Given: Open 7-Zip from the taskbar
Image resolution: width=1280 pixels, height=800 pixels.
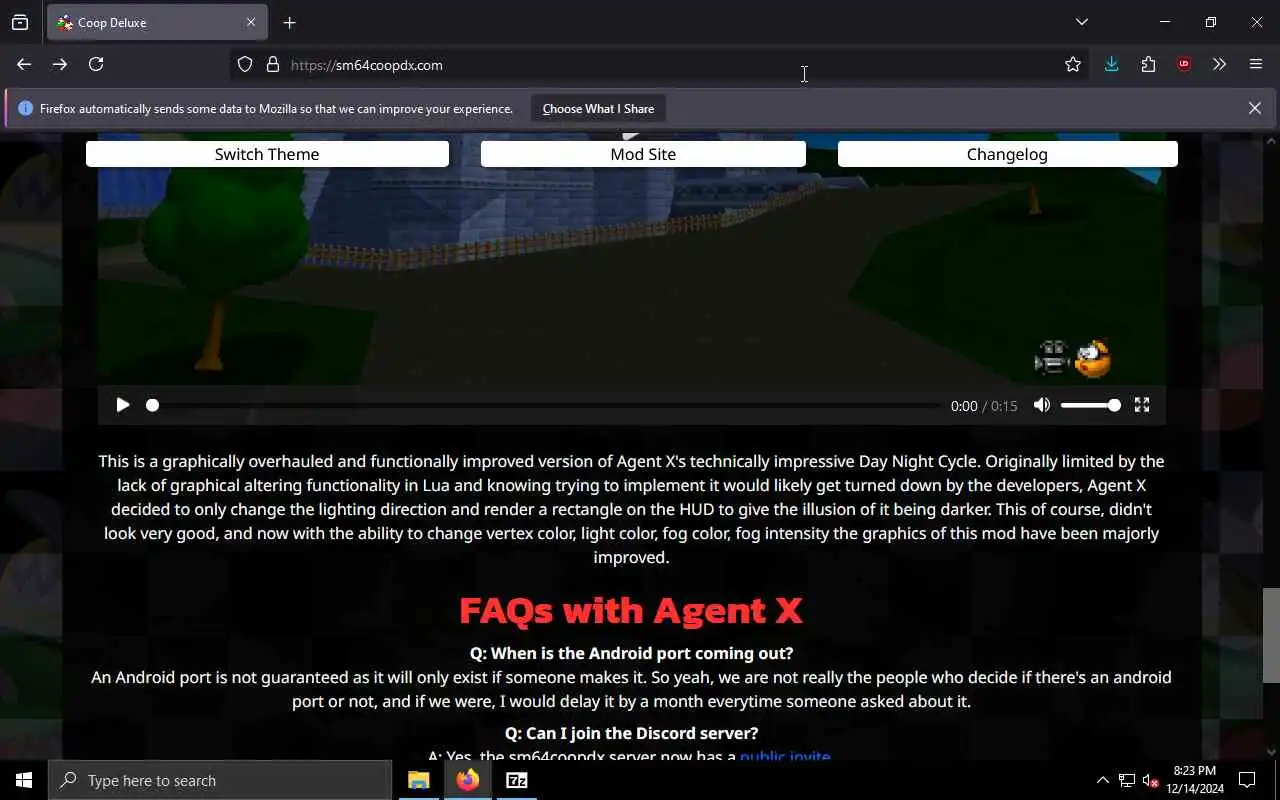Looking at the screenshot, I should [517, 780].
